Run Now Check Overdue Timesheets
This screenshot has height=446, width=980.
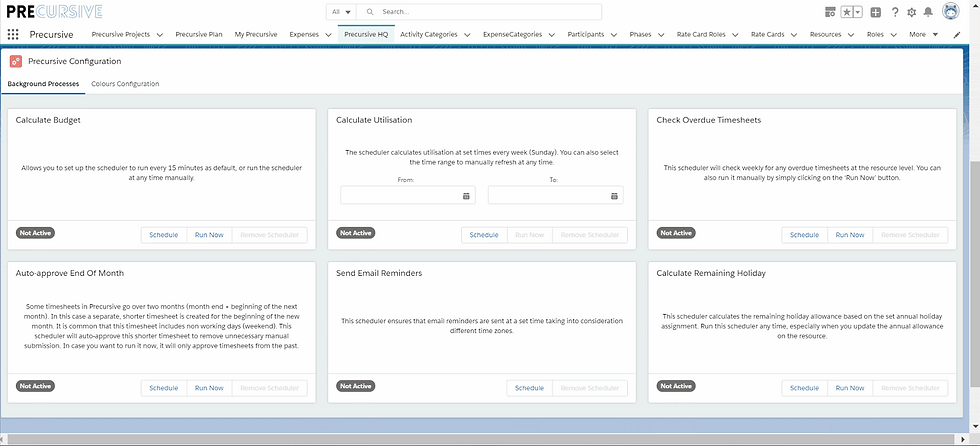[850, 235]
